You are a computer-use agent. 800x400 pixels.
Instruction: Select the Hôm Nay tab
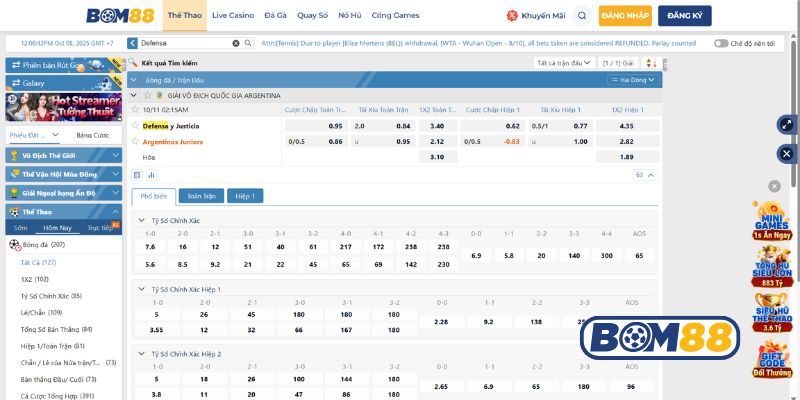58,228
